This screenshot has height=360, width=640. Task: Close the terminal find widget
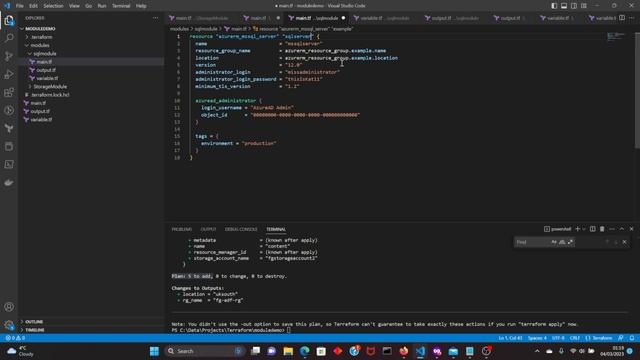tap(624, 242)
